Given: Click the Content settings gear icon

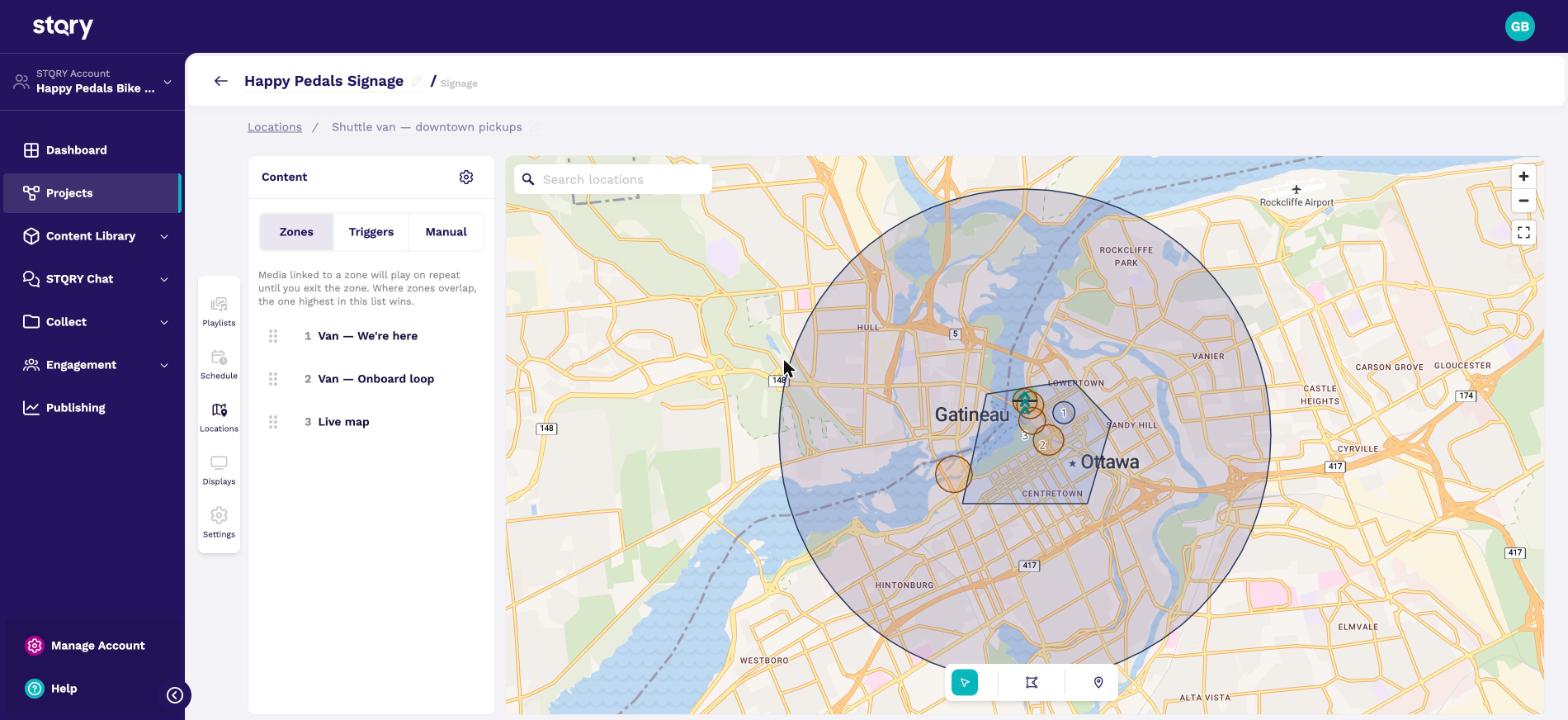Looking at the screenshot, I should 466,177.
